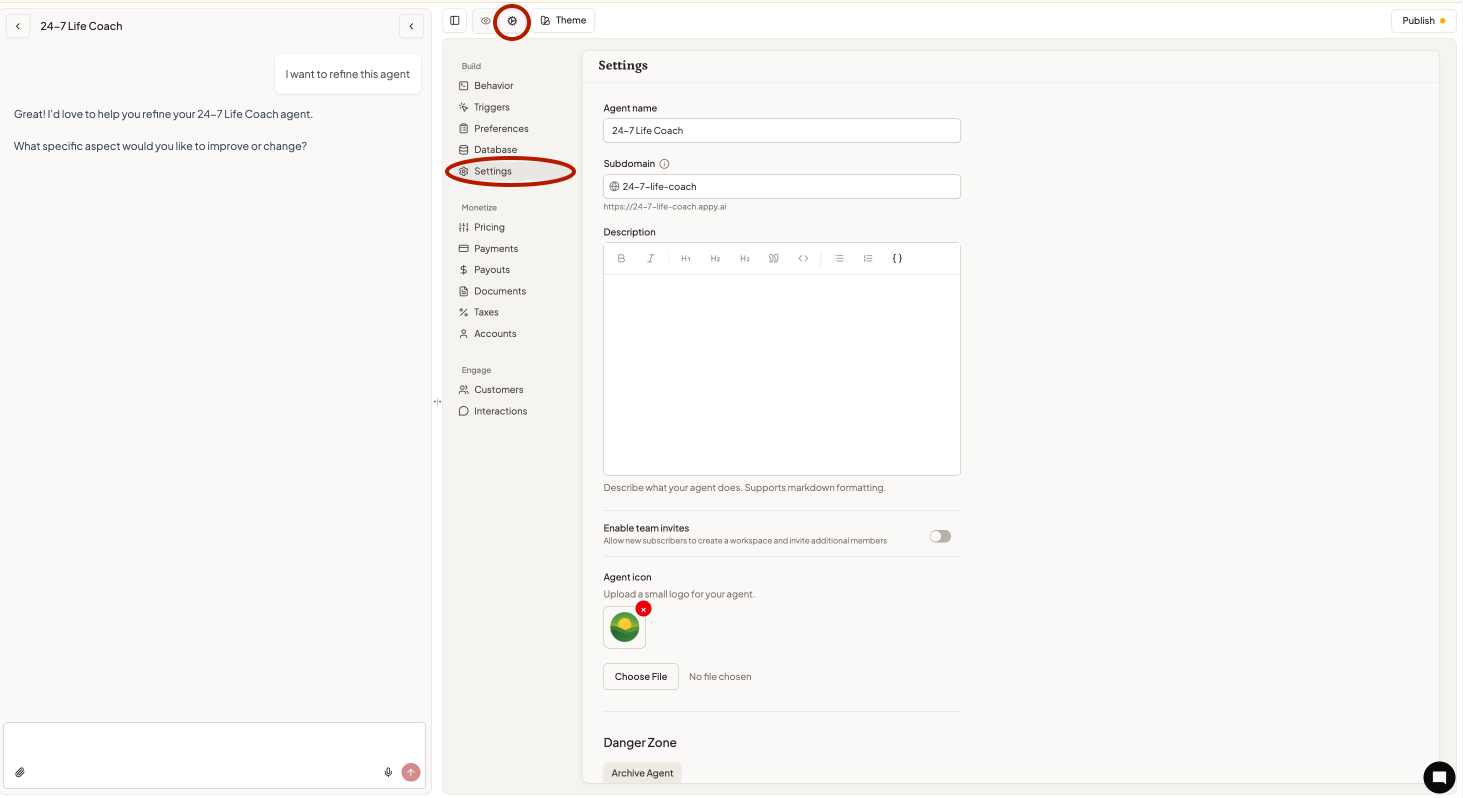Screen dimensions: 1463x798
Task: Toggle inline code in Description editor
Action: [x=803, y=258]
